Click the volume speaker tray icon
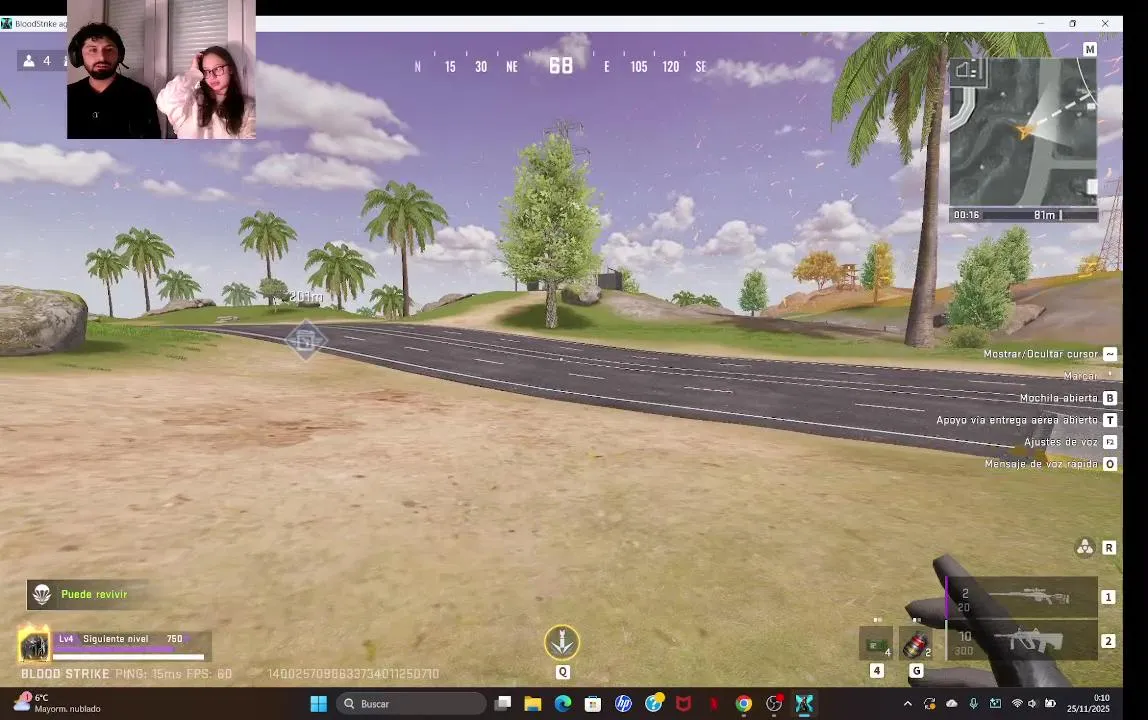The height and width of the screenshot is (720, 1148). (x=1032, y=704)
